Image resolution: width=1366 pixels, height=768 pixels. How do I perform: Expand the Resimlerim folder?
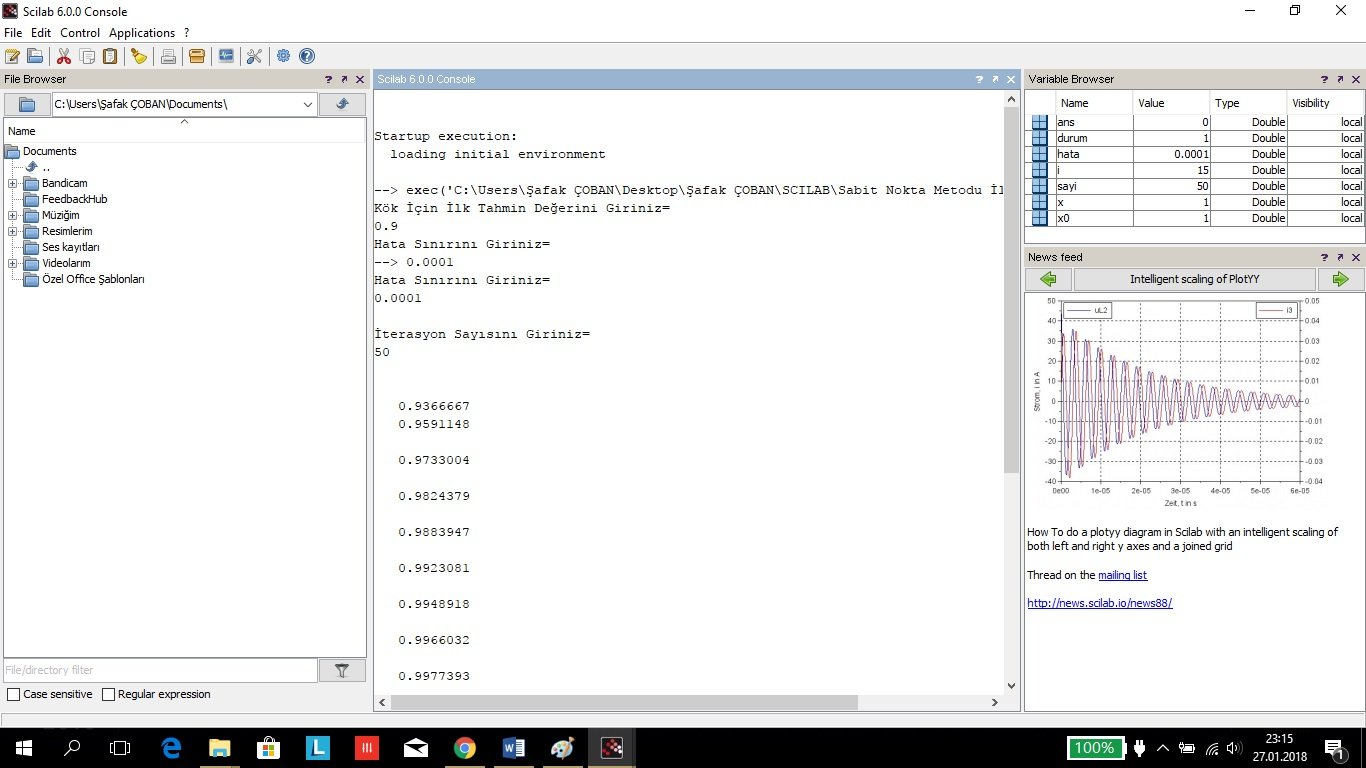pyautogui.click(x=12, y=231)
